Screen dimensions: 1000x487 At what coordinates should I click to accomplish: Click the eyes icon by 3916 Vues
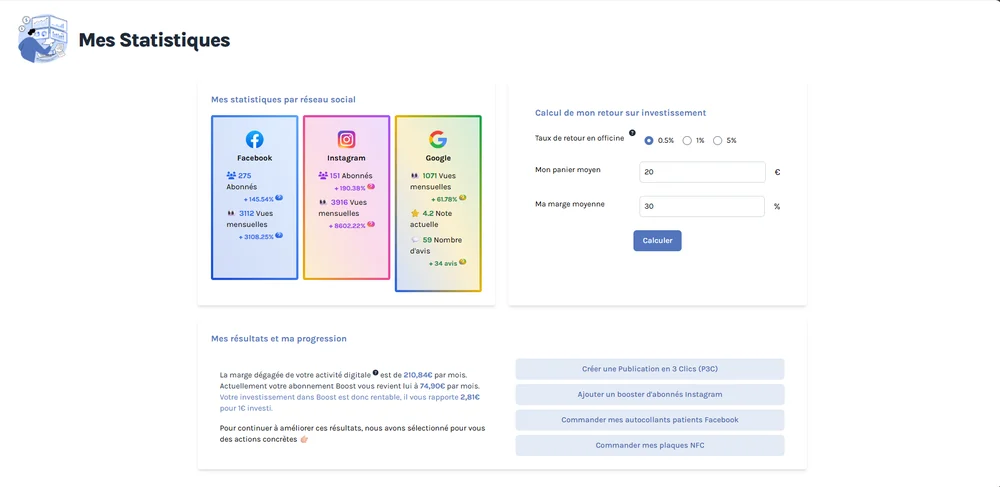[323, 202]
